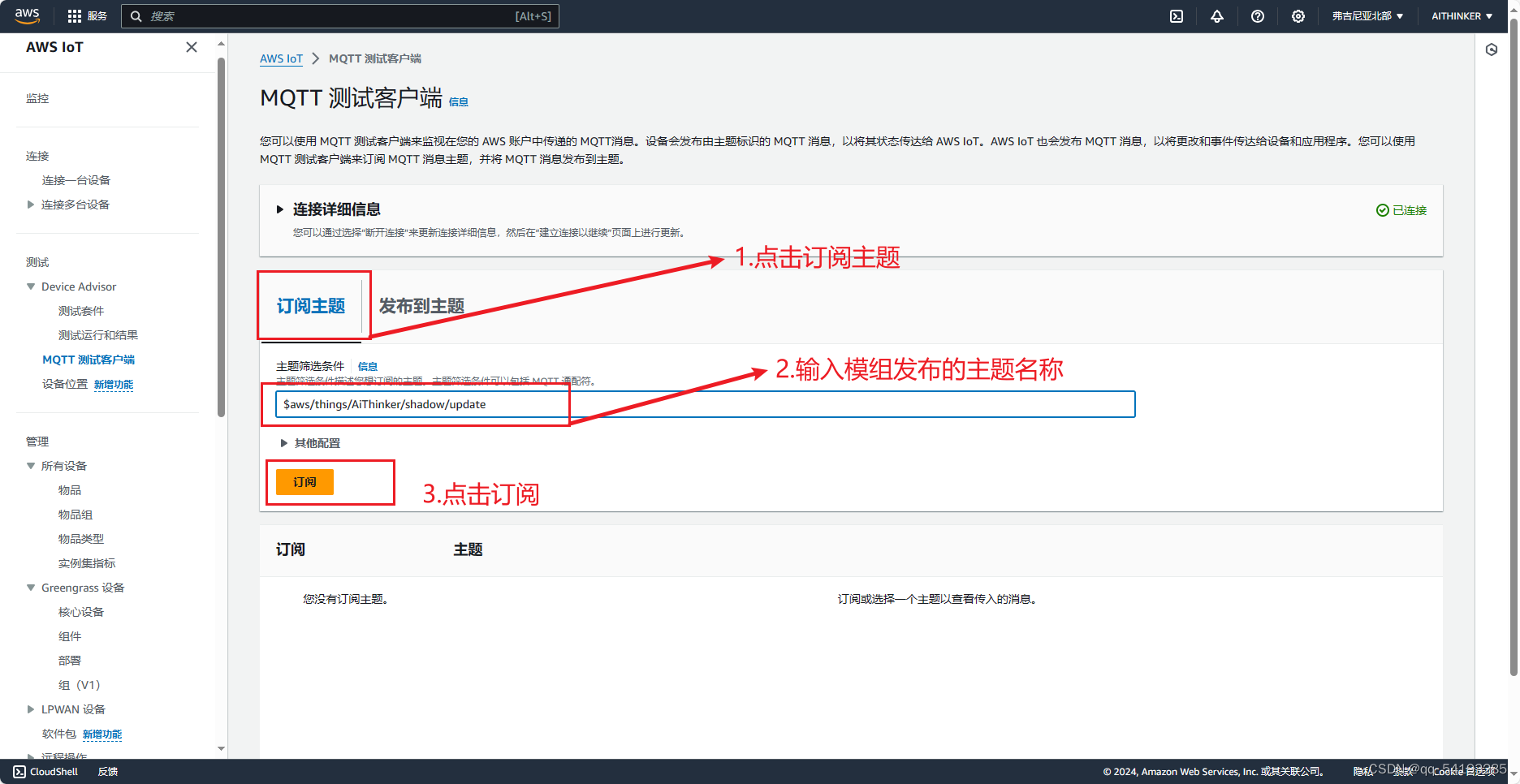This screenshot has width=1520, height=784.
Task: Switch to the 发布到主题 tab
Action: pyautogui.click(x=421, y=306)
